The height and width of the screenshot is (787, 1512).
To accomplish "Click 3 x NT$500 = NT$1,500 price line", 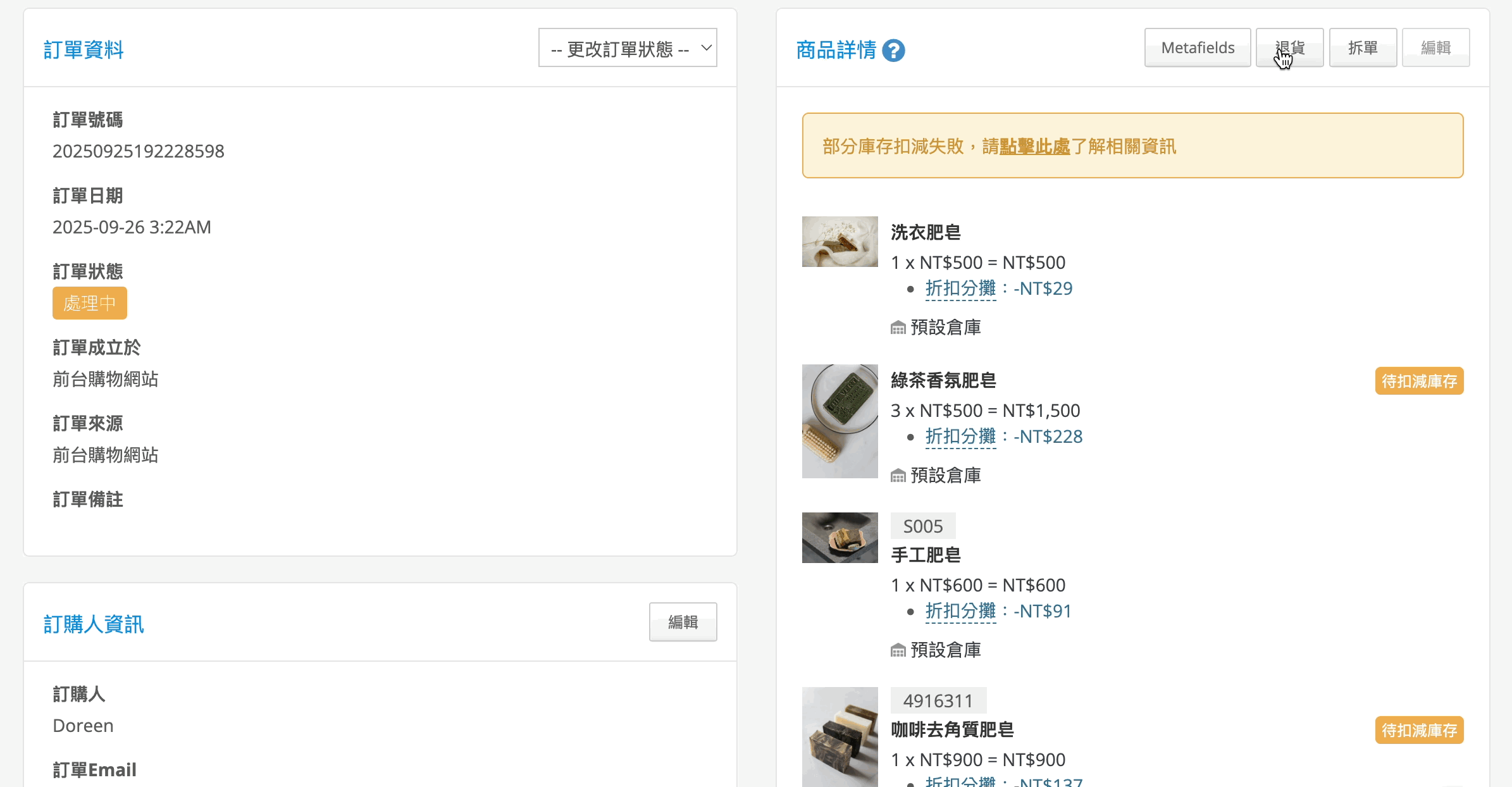I will [x=985, y=411].
